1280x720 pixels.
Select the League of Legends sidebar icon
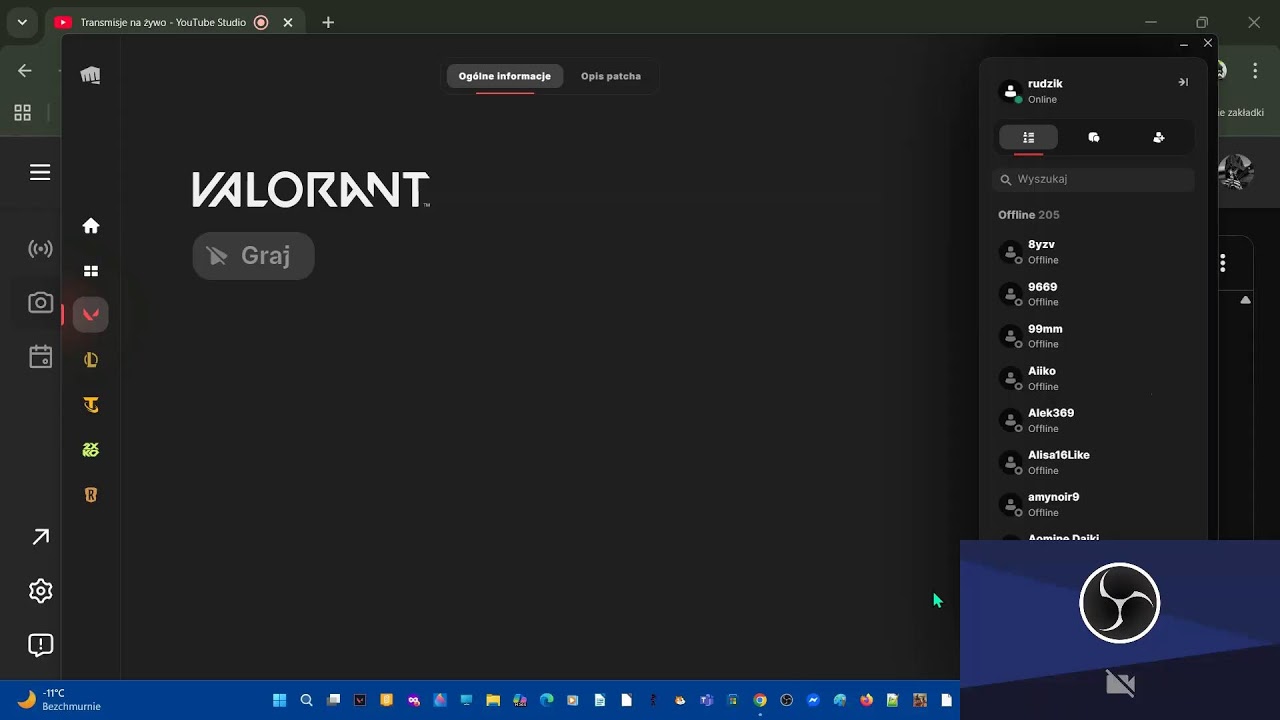(x=91, y=360)
